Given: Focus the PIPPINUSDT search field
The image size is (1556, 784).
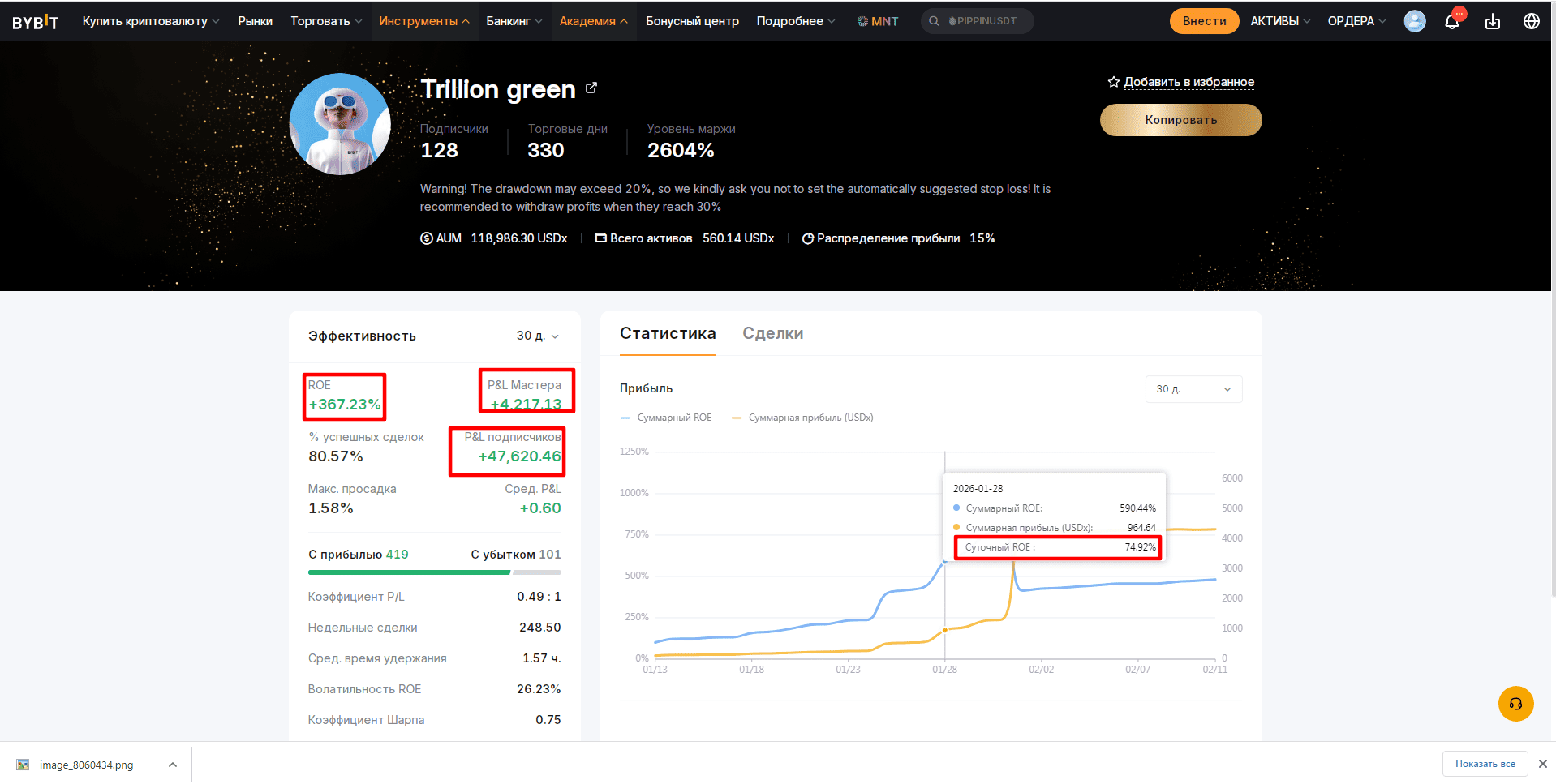Looking at the screenshot, I should (978, 21).
